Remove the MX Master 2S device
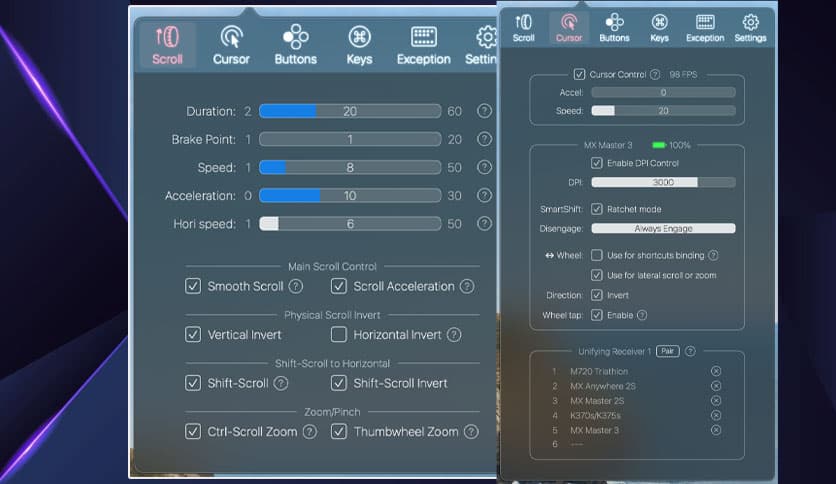 tap(716, 400)
